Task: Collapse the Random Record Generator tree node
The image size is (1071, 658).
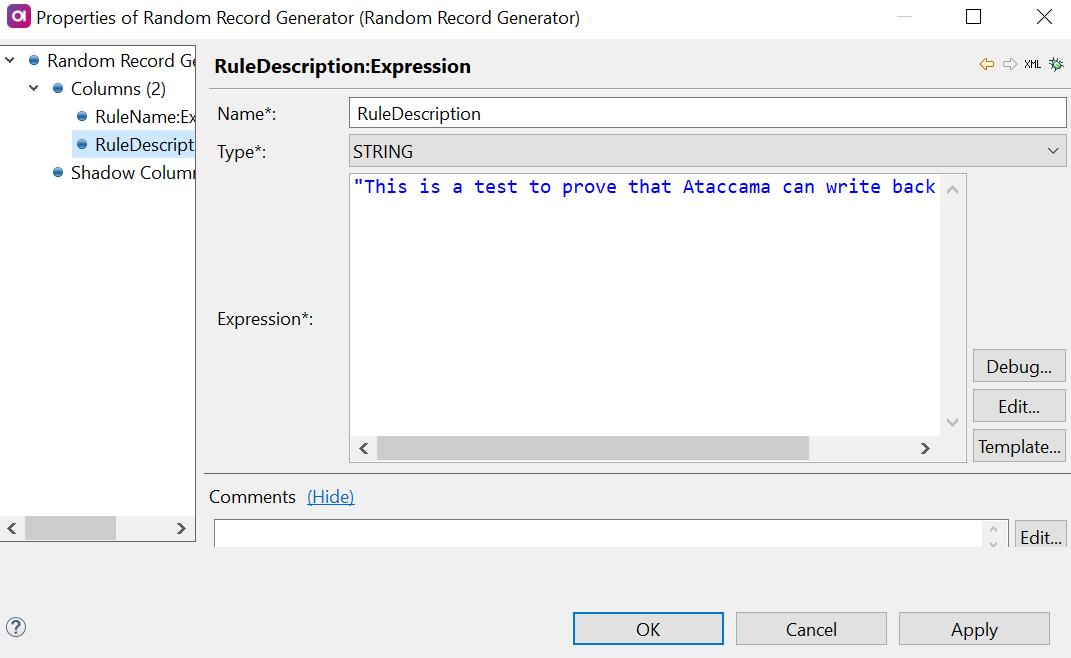Action: [x=9, y=60]
